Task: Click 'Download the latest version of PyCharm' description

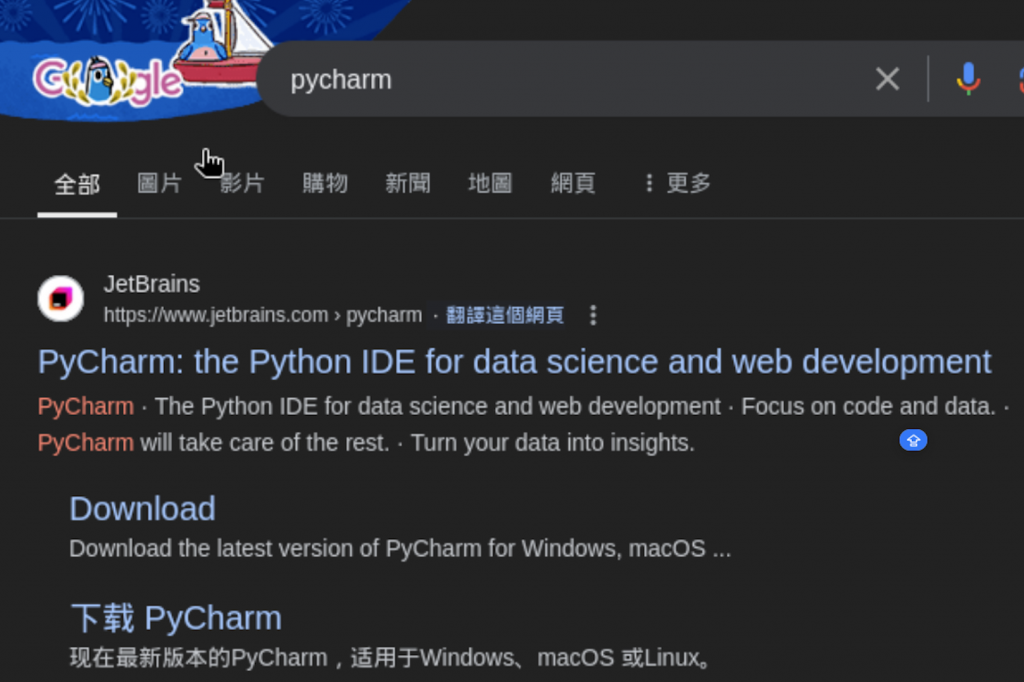Action: 400,549
